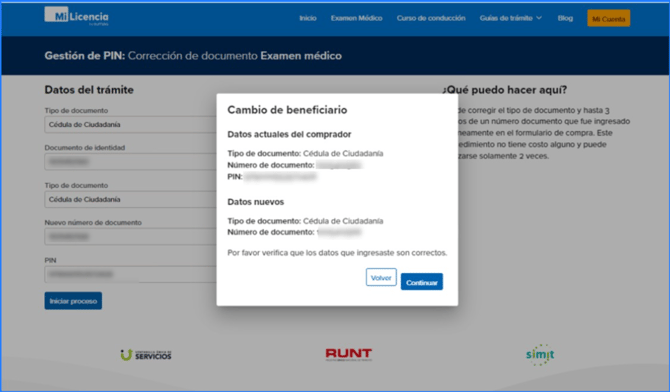Open first Tipo de documento combo box
The image size is (670, 392).
(x=130, y=124)
